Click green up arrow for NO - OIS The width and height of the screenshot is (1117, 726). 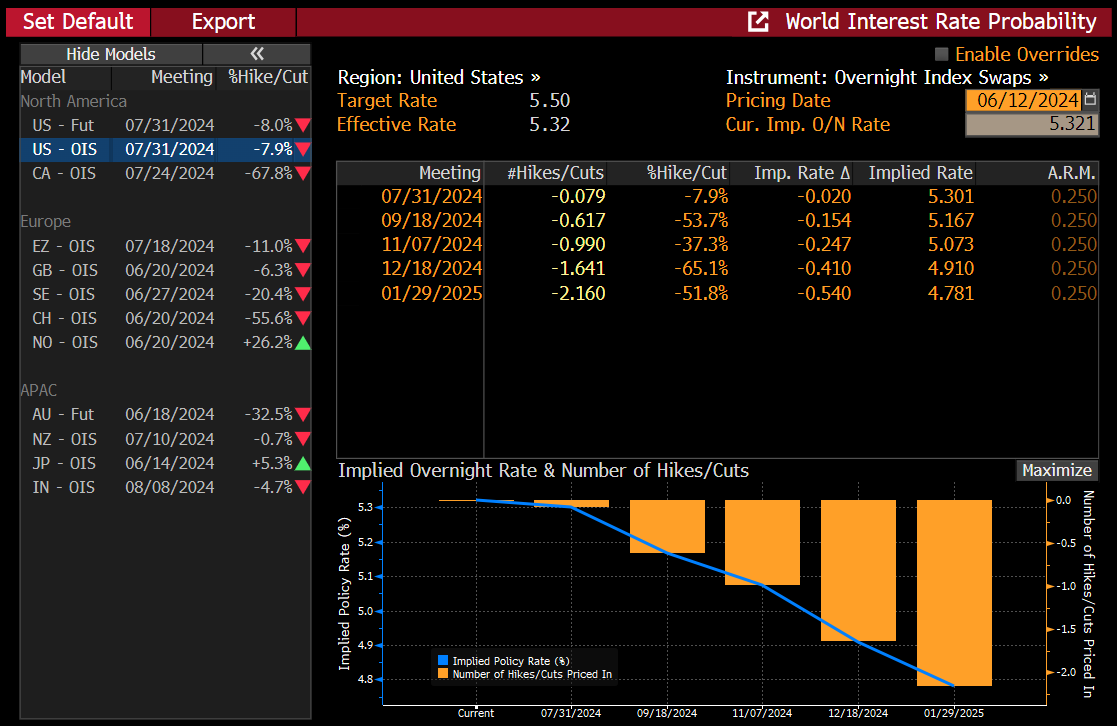pyautogui.click(x=303, y=343)
